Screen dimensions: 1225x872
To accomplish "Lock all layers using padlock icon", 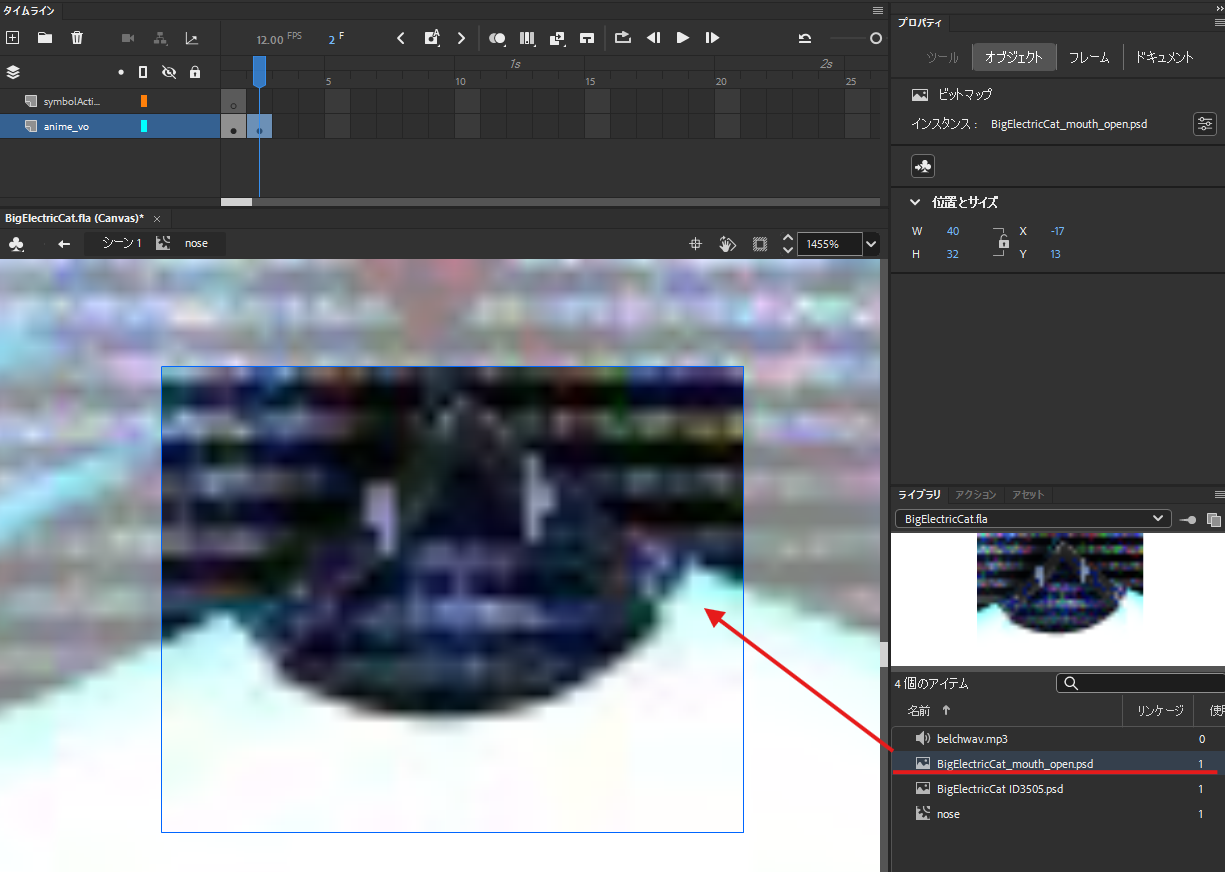I will pyautogui.click(x=195, y=72).
